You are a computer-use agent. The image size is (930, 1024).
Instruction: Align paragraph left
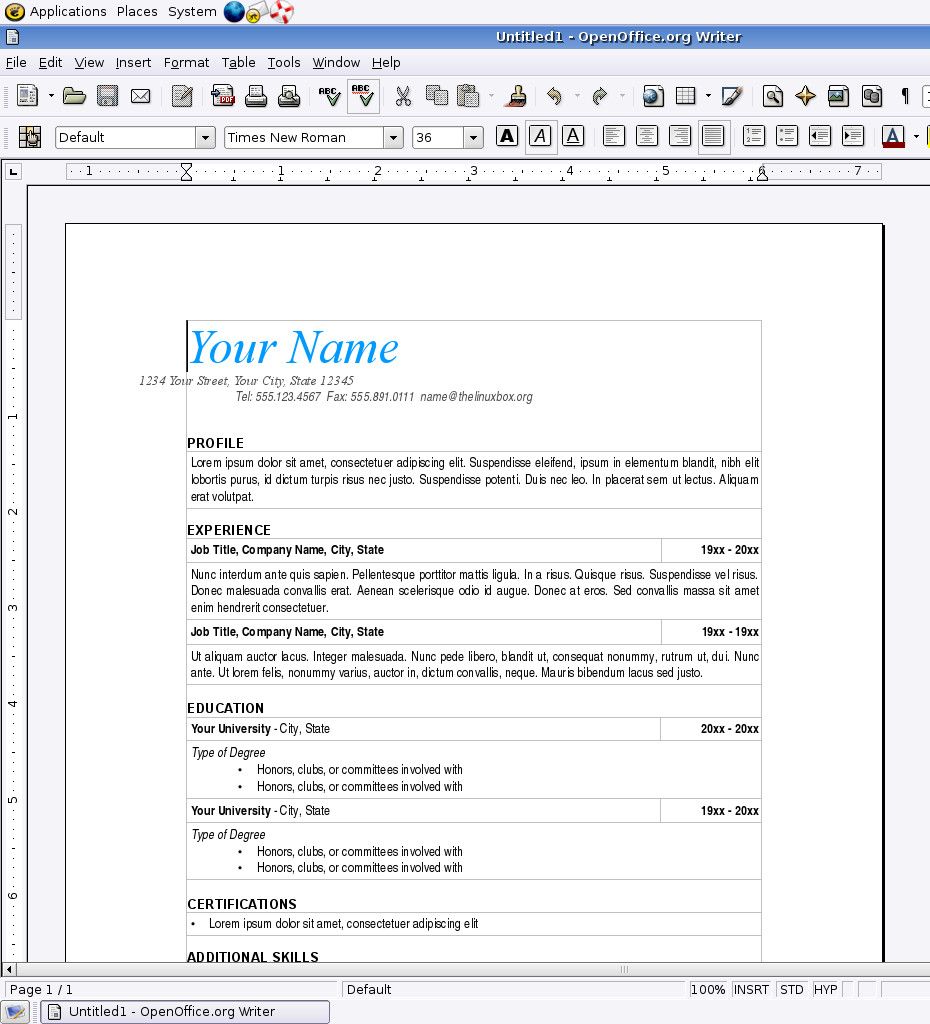(x=614, y=136)
